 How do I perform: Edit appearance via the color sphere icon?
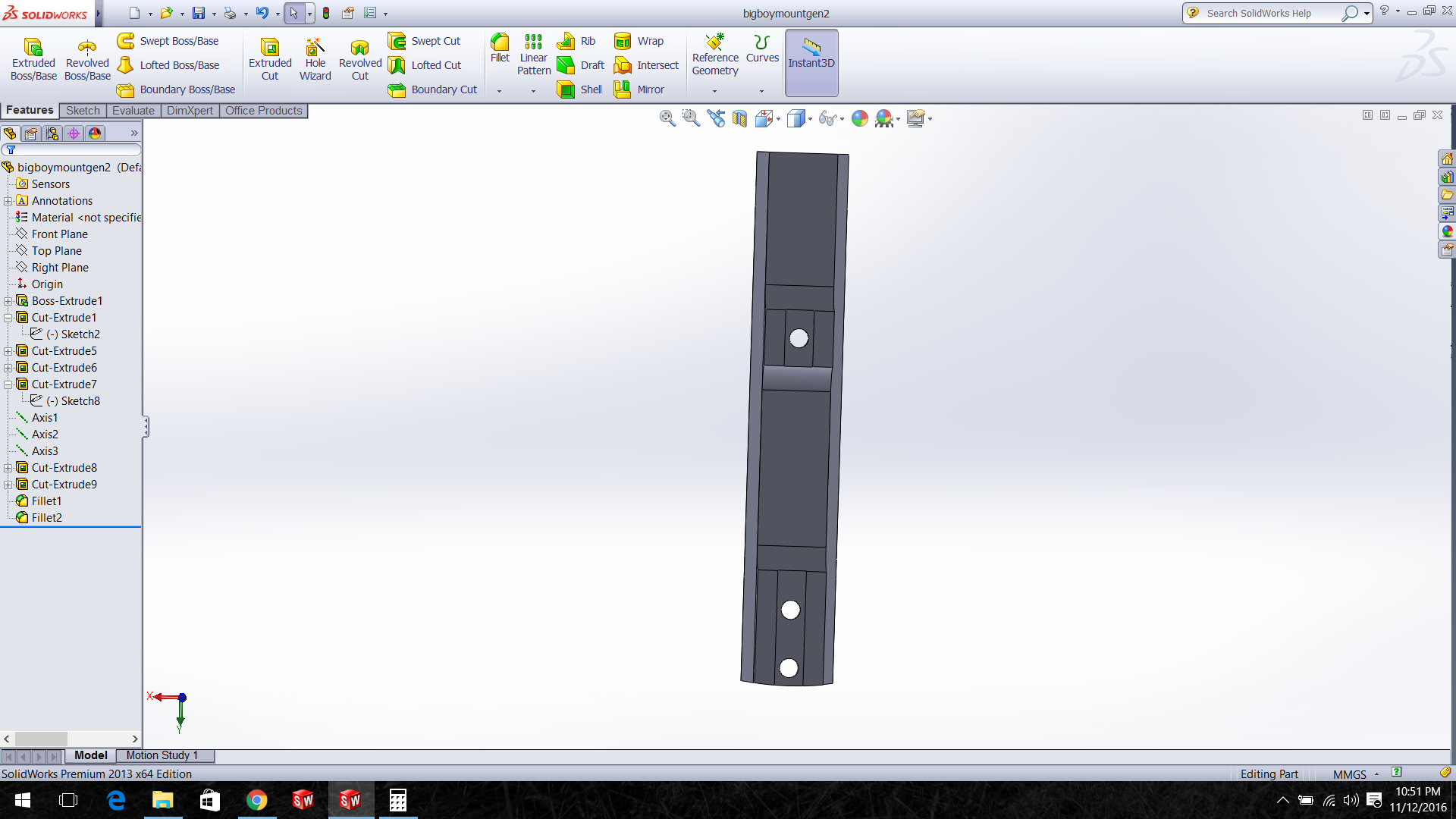pyautogui.click(x=860, y=118)
